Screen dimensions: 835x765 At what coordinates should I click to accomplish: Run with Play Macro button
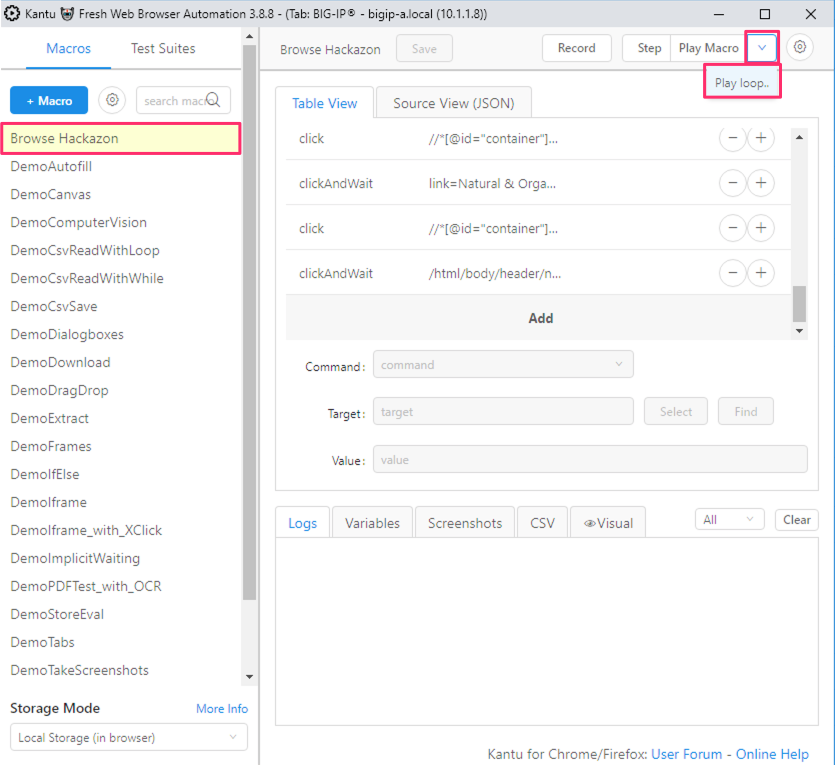708,48
